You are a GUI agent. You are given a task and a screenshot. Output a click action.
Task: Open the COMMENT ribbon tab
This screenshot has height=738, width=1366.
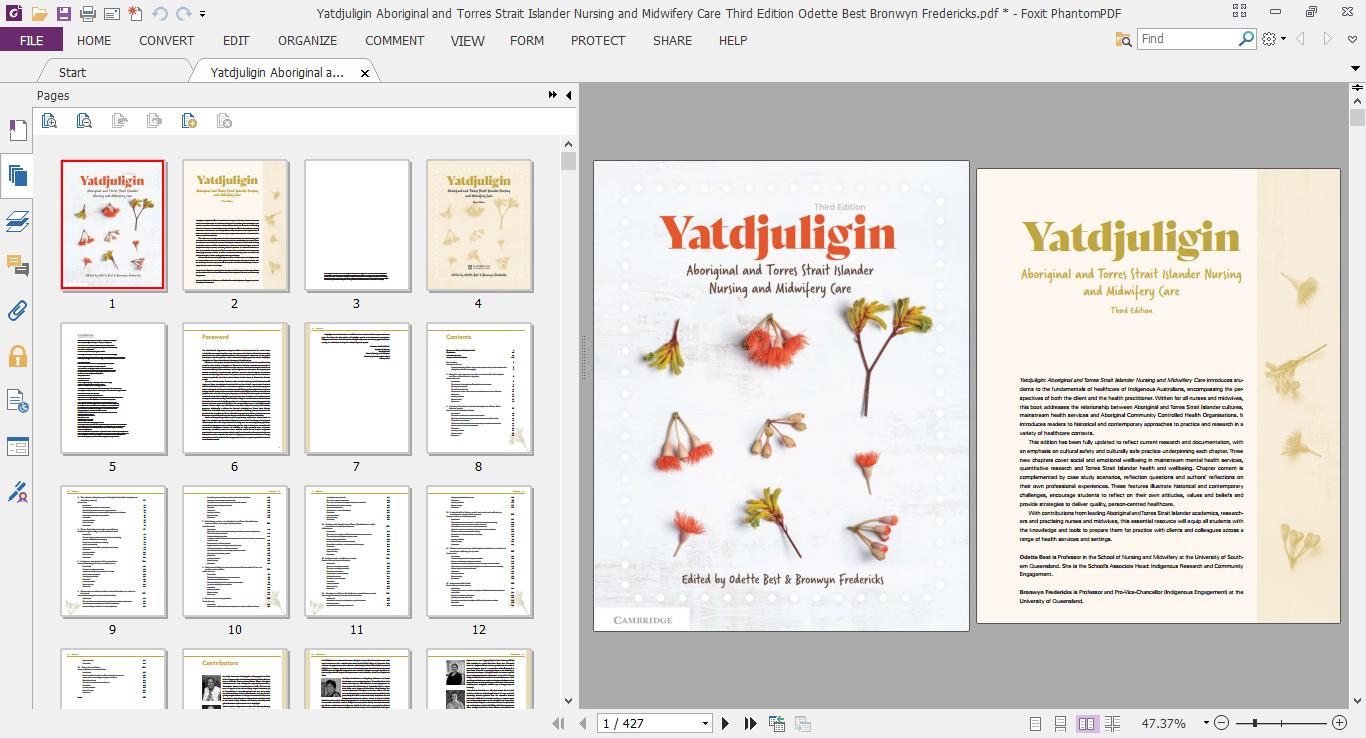394,40
